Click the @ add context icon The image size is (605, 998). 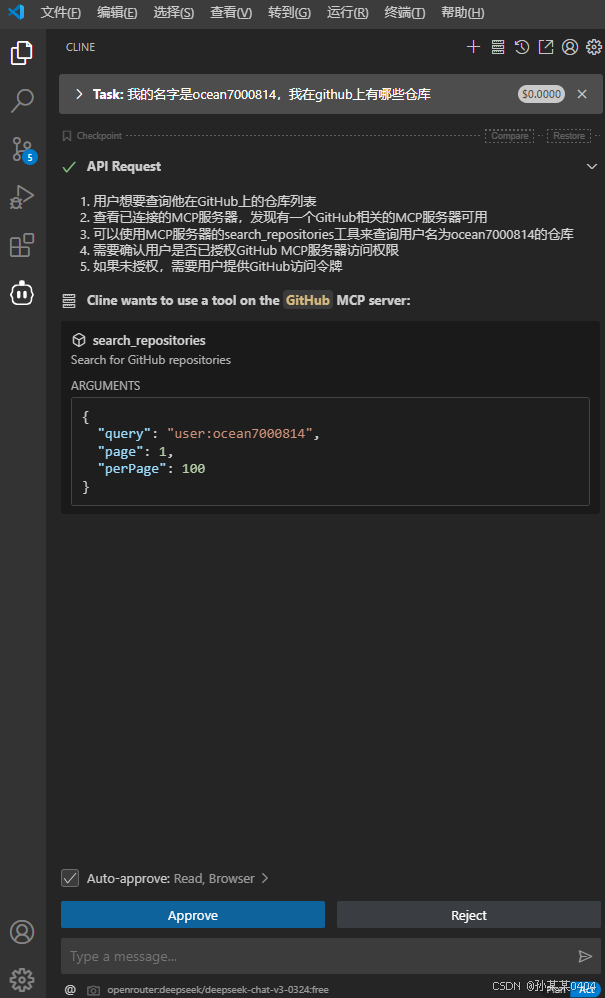pyautogui.click(x=70, y=990)
